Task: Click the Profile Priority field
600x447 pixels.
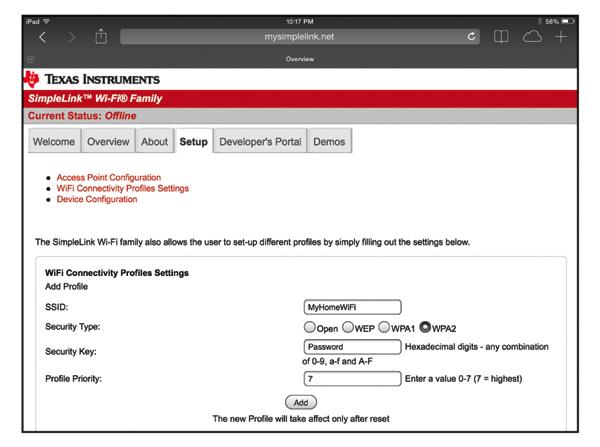Action: click(x=352, y=378)
